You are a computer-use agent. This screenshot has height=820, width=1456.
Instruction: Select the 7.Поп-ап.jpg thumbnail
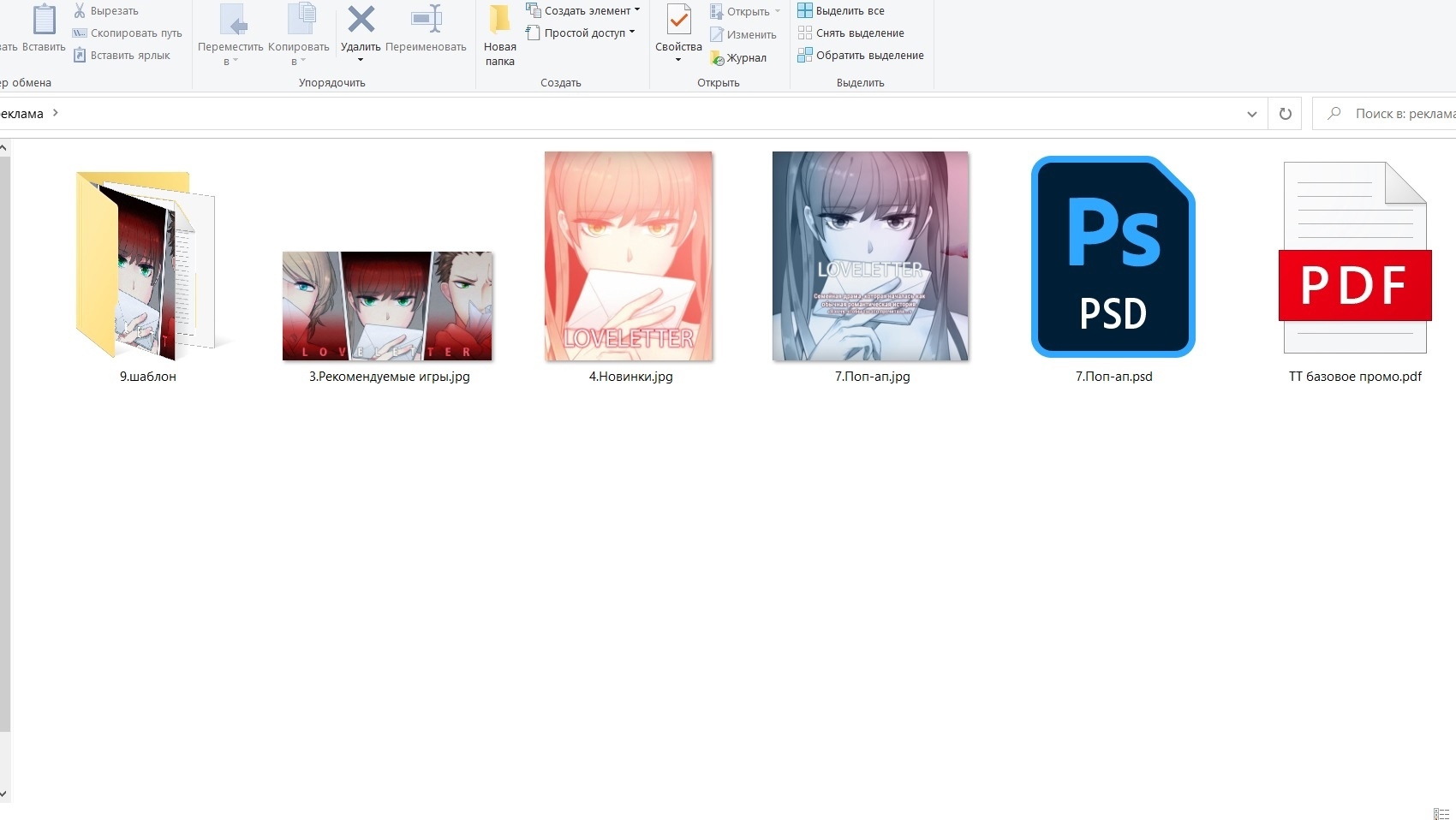pyautogui.click(x=870, y=256)
